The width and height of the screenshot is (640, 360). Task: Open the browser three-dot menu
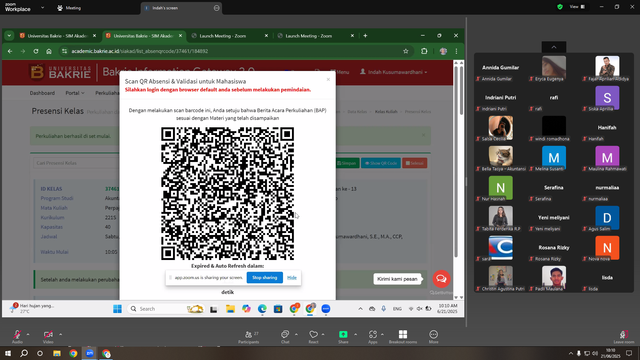456,51
